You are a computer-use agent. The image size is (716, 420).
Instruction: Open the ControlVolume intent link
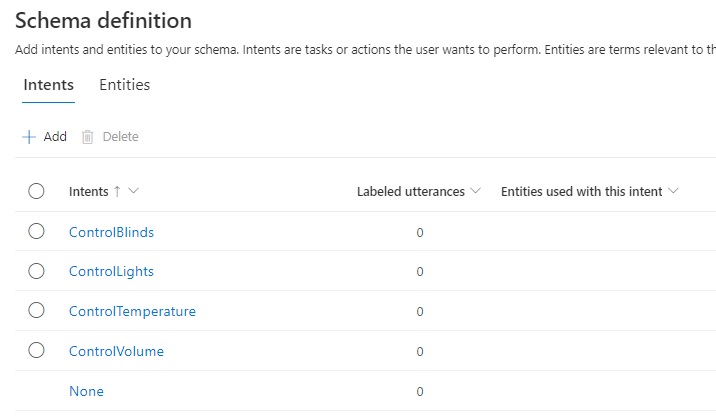click(116, 351)
